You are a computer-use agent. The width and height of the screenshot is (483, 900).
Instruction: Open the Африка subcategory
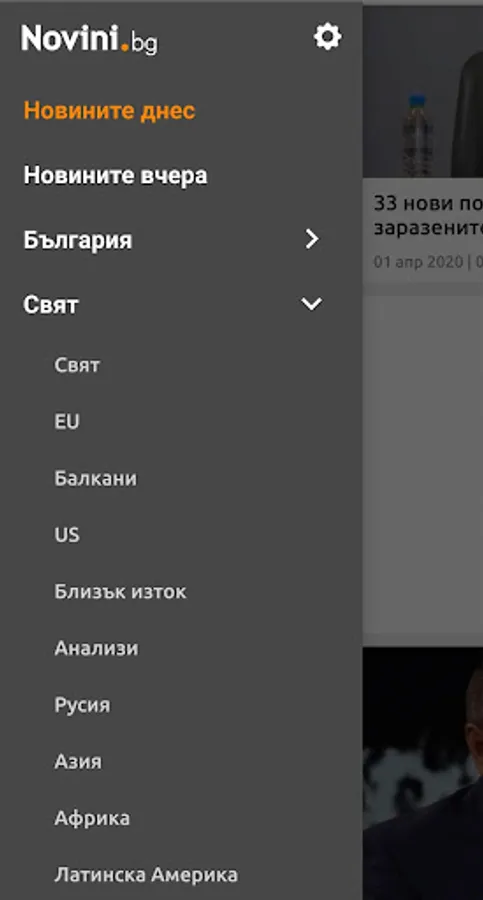coord(92,818)
